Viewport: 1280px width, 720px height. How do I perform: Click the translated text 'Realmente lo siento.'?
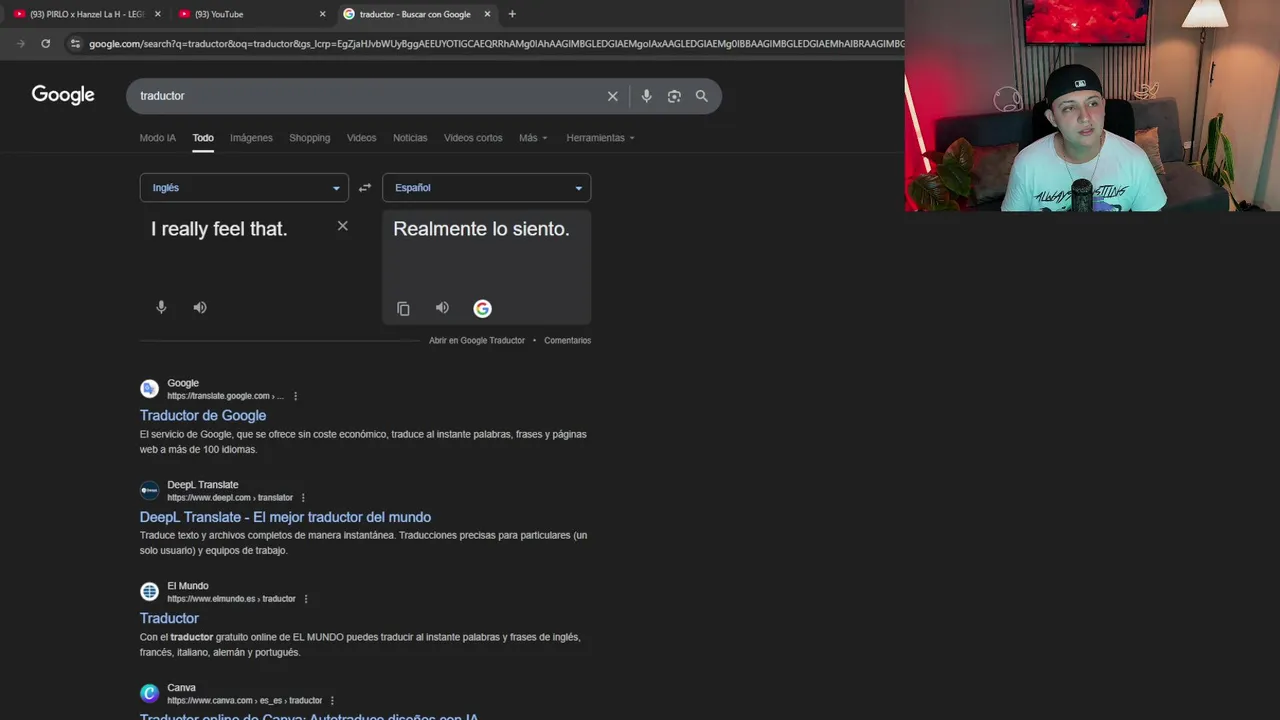click(481, 229)
